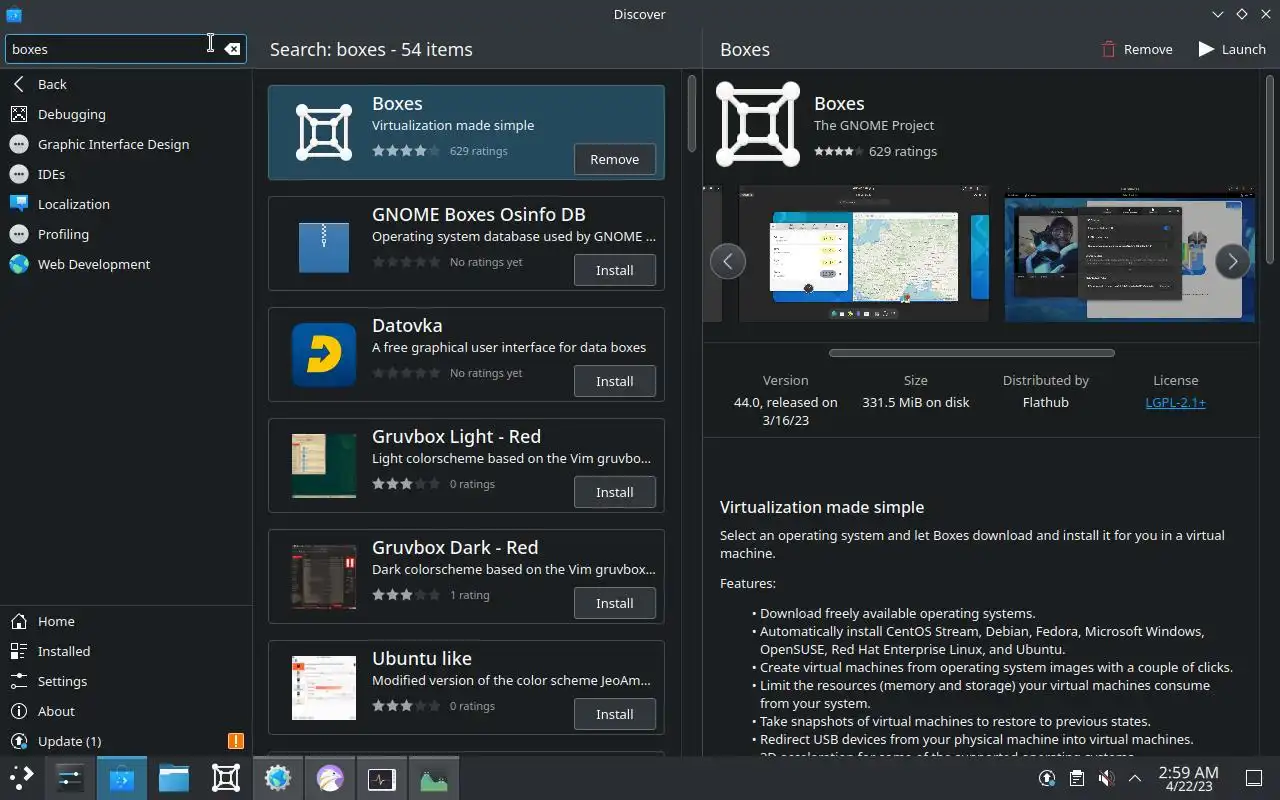
Task: Open the system monitor taskbar icon
Action: click(x=382, y=778)
